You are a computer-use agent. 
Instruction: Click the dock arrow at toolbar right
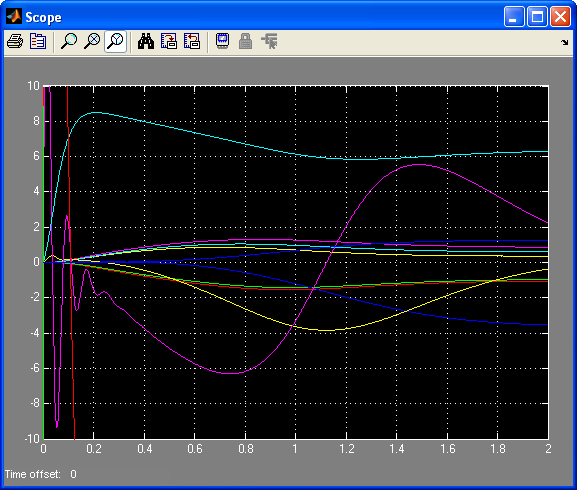(x=564, y=42)
